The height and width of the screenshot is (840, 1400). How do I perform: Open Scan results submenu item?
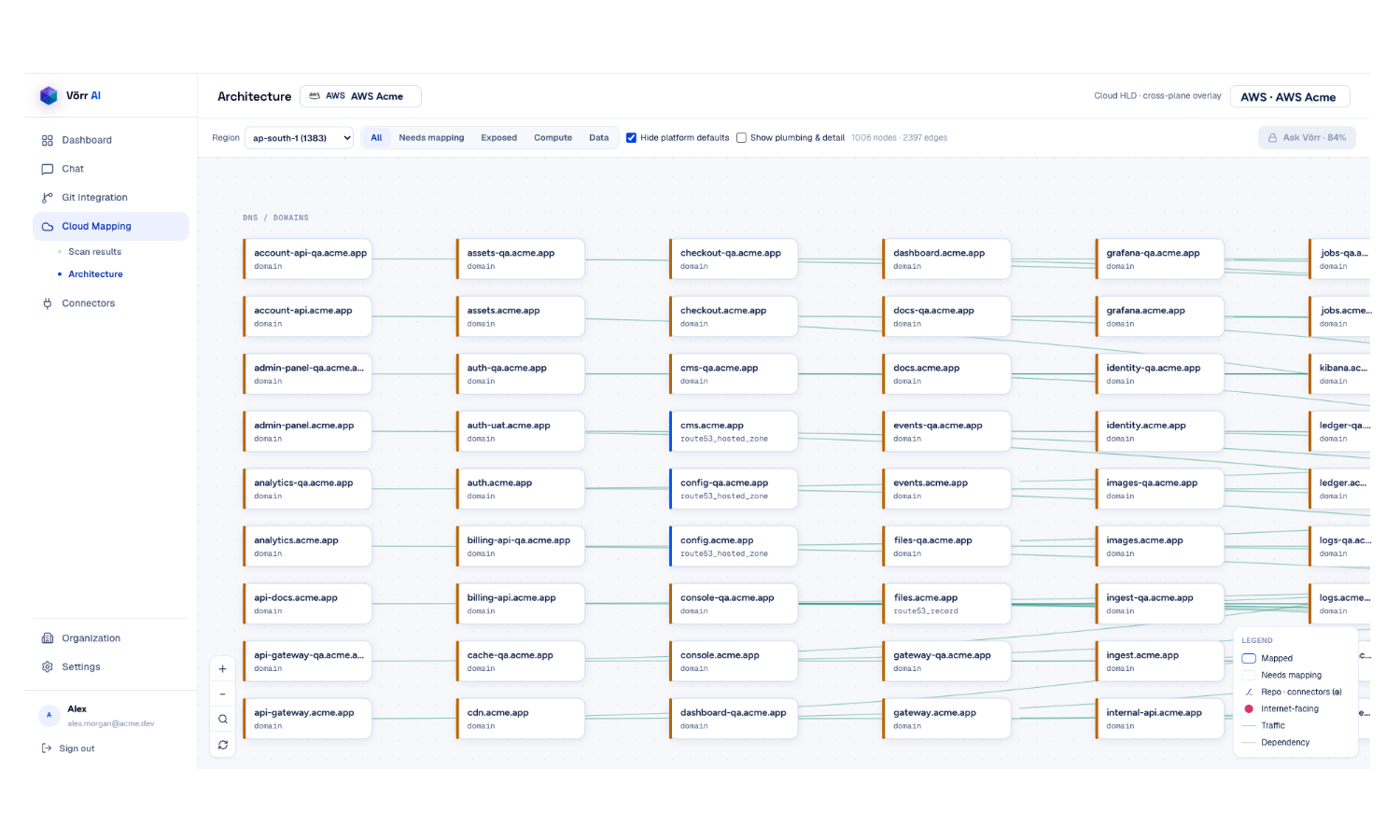95,252
